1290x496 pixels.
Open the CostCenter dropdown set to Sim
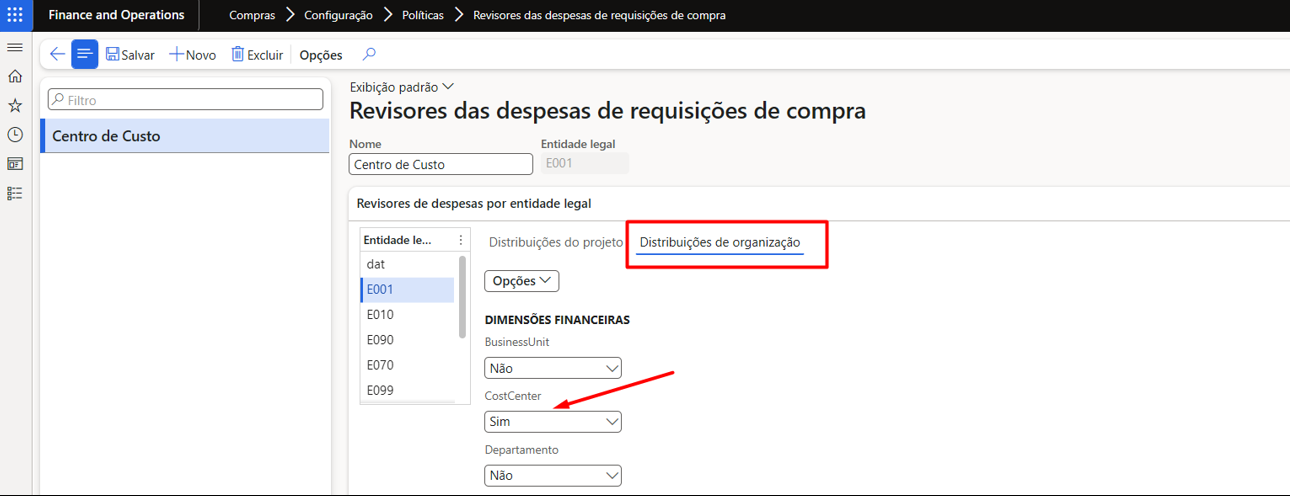click(553, 422)
